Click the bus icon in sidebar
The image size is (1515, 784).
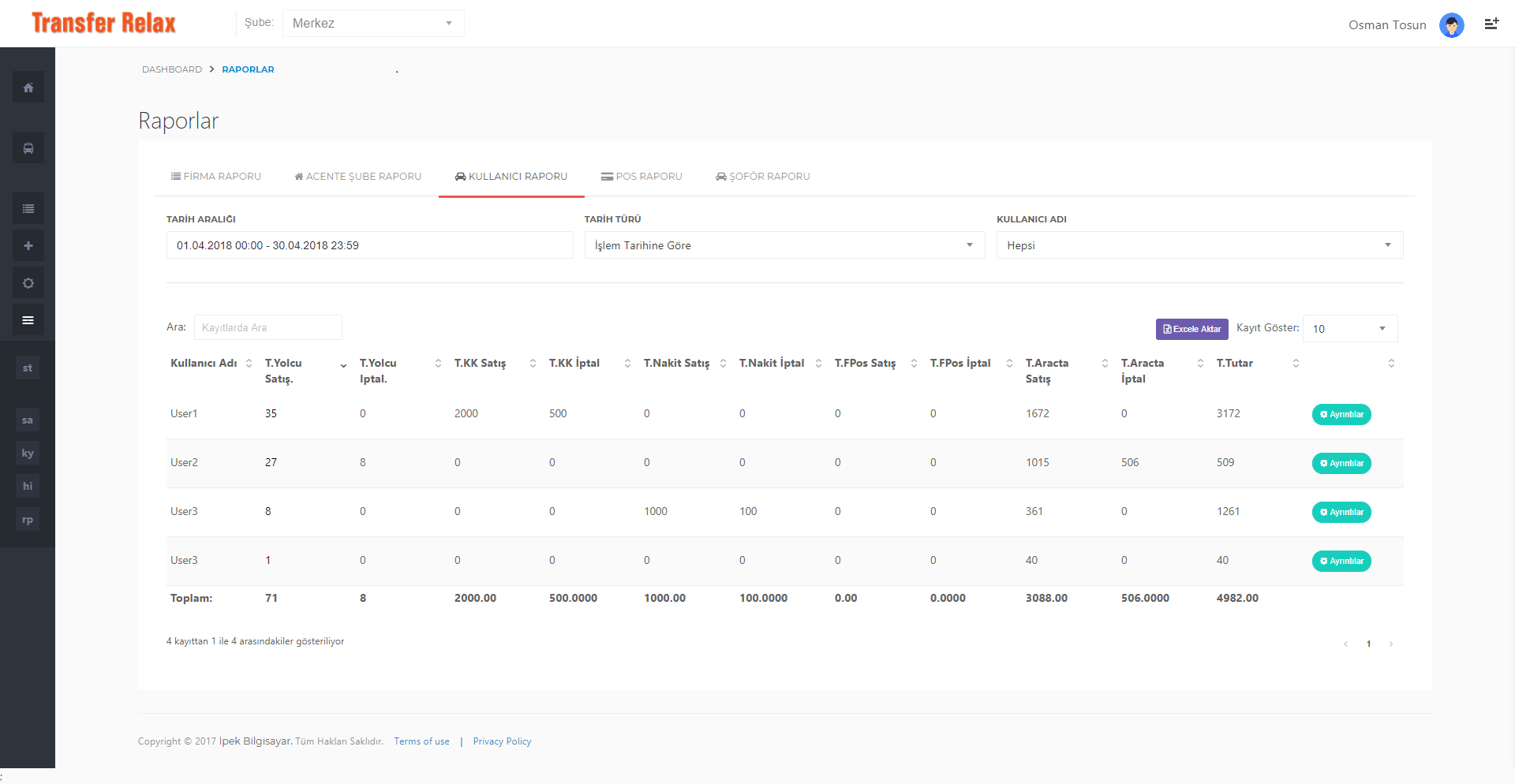coord(28,148)
